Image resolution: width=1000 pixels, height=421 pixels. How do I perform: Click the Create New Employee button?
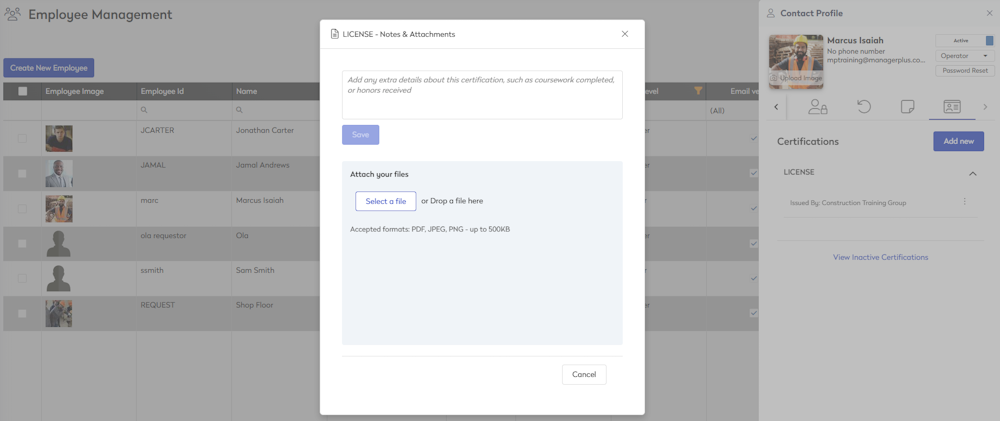pyautogui.click(x=48, y=68)
